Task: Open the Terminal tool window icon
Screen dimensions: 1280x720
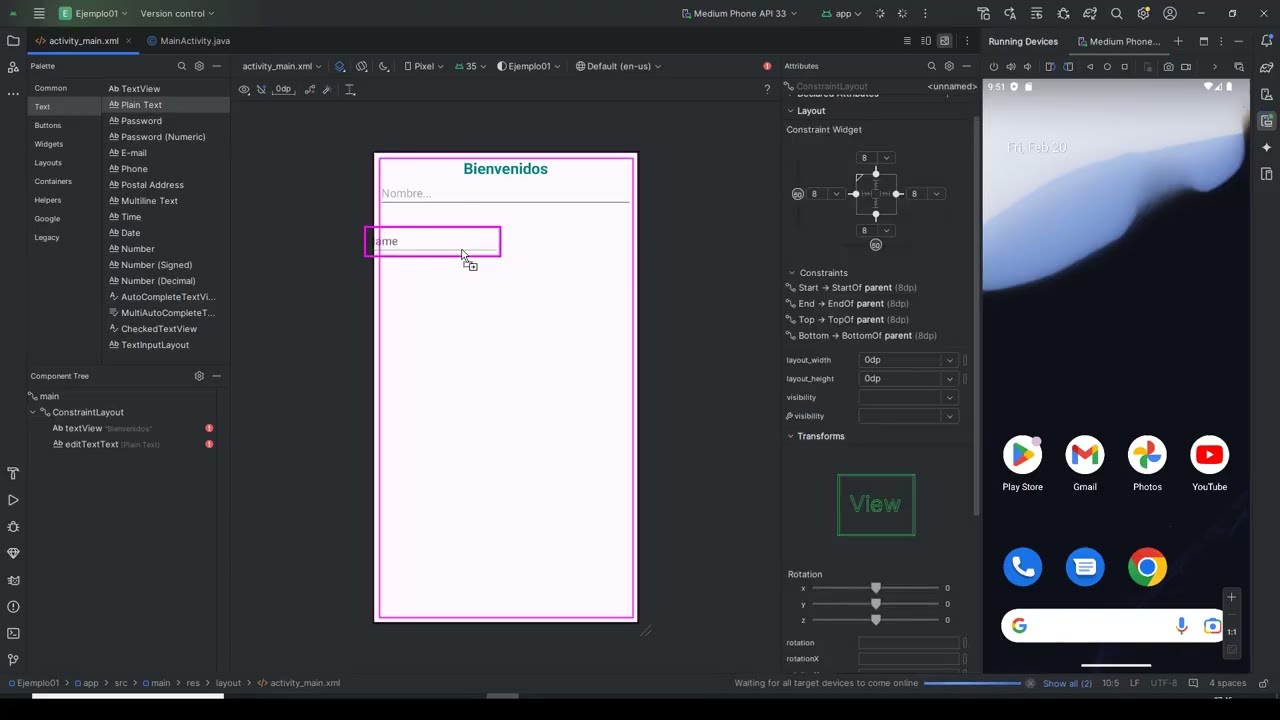Action: pos(13,633)
